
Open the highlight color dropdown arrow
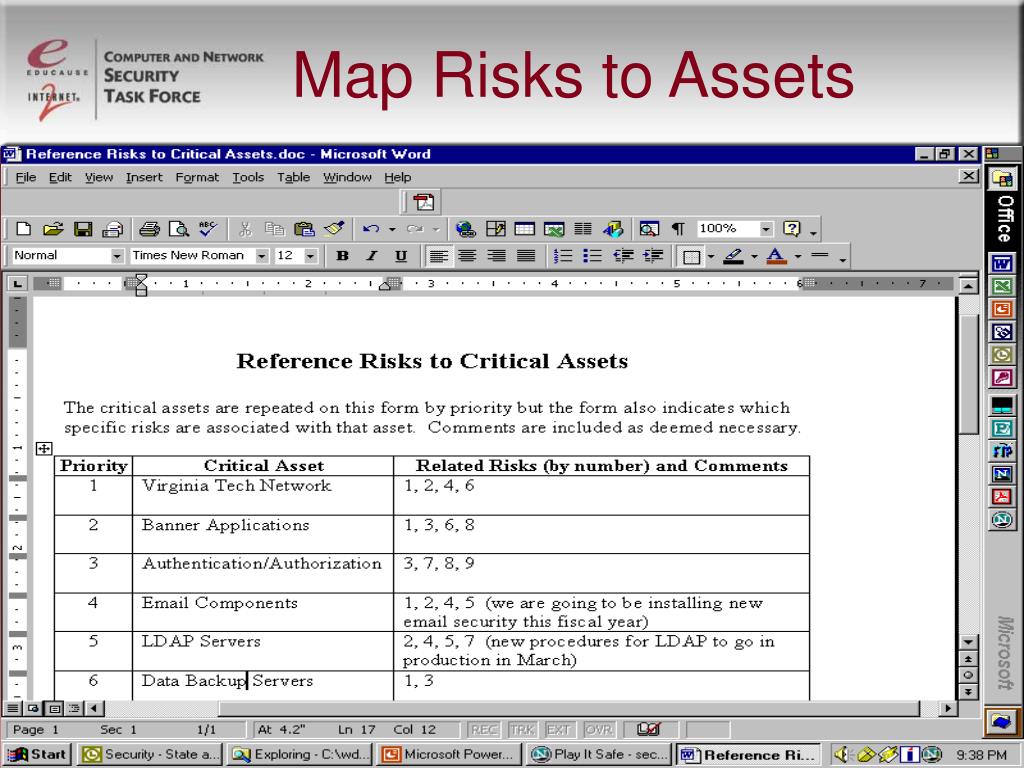pyautogui.click(x=754, y=256)
